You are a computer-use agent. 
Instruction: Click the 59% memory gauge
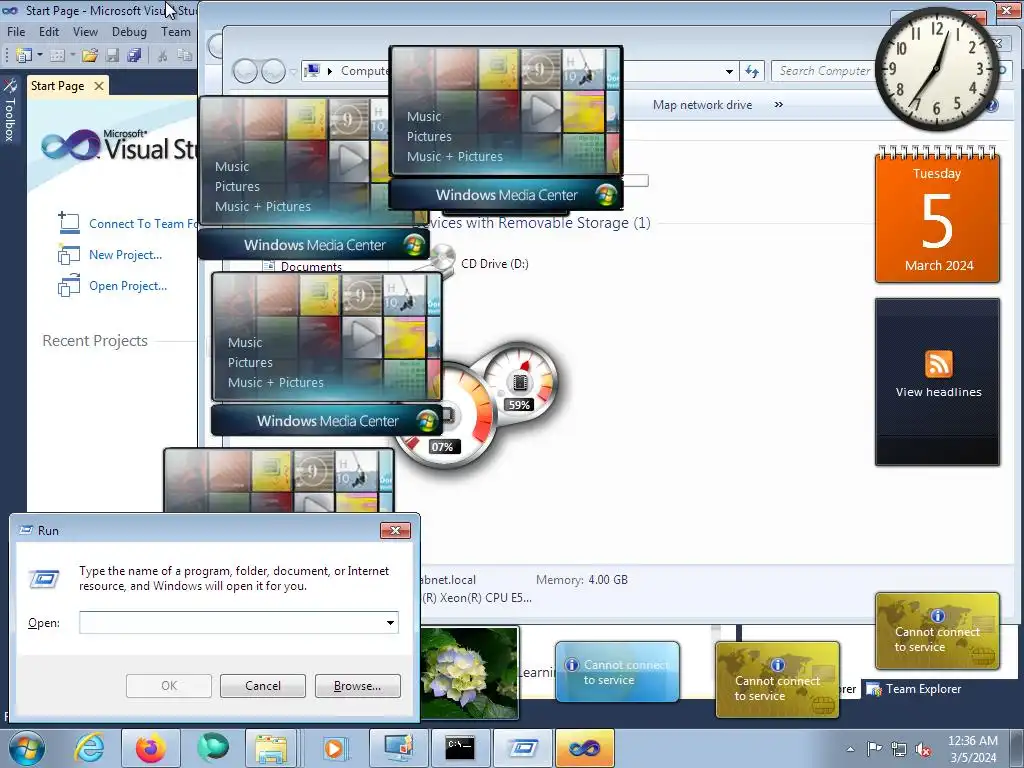(520, 381)
